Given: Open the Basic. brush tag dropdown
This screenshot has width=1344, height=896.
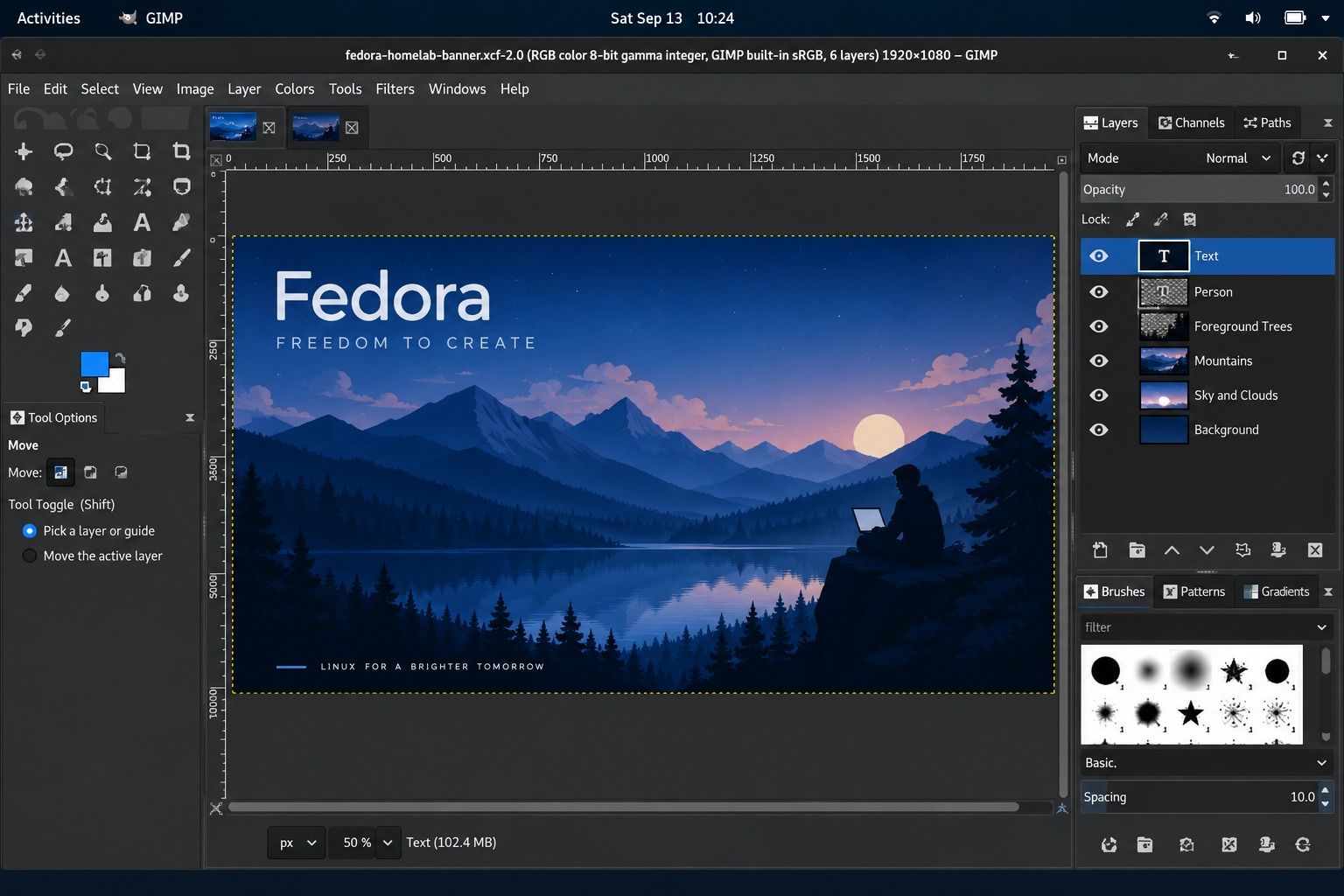Looking at the screenshot, I should pos(1207,763).
